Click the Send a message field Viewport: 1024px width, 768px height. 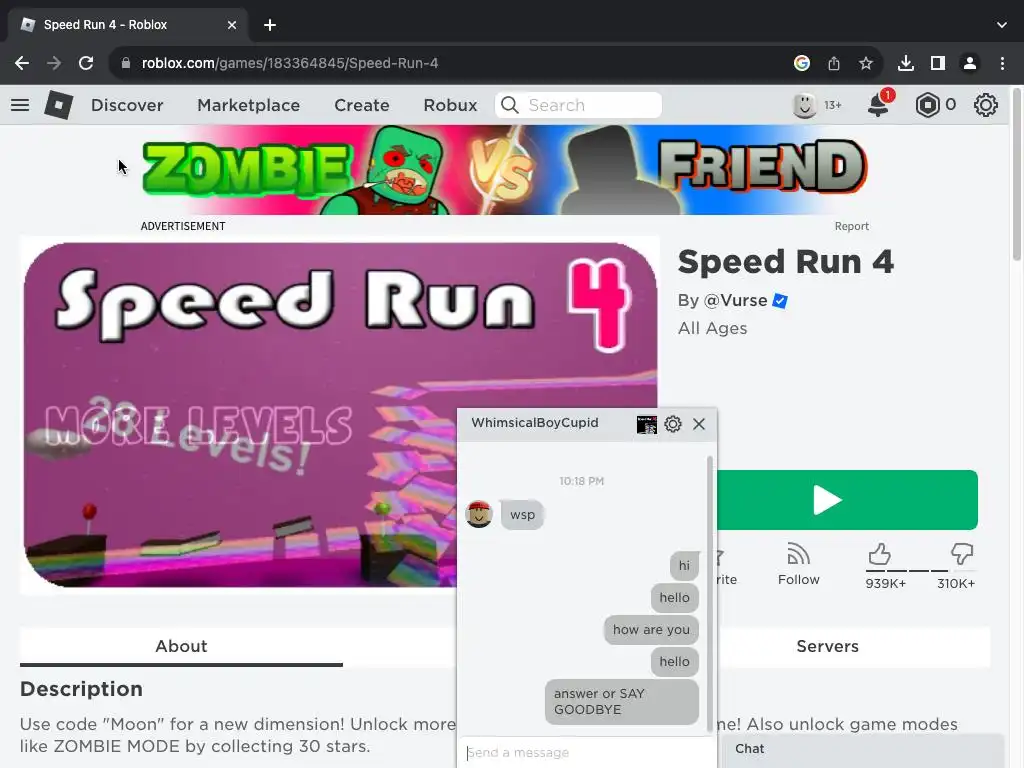click(x=586, y=752)
